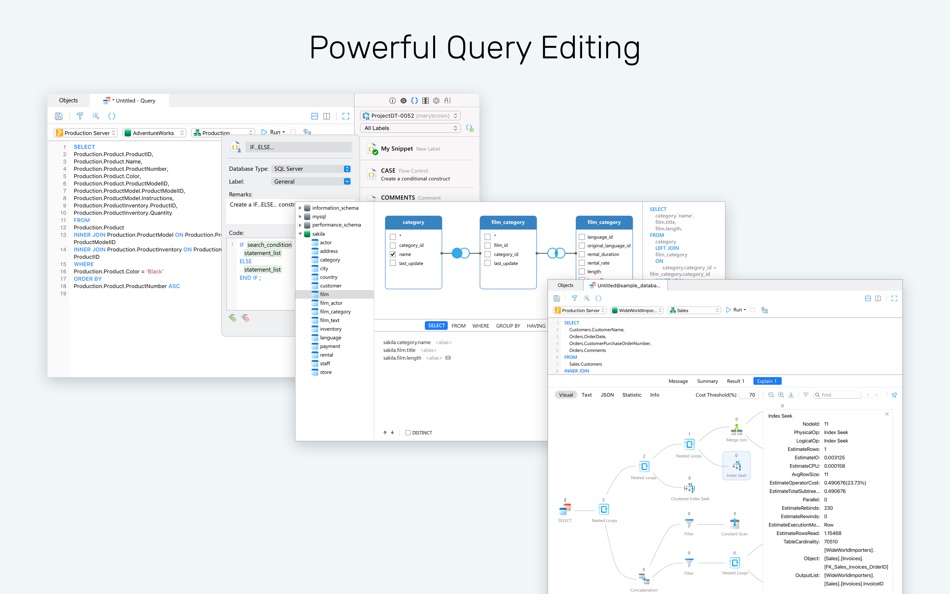Open the WideWorldImpor... database dropdown
This screenshot has height=594, width=950.
tap(637, 310)
